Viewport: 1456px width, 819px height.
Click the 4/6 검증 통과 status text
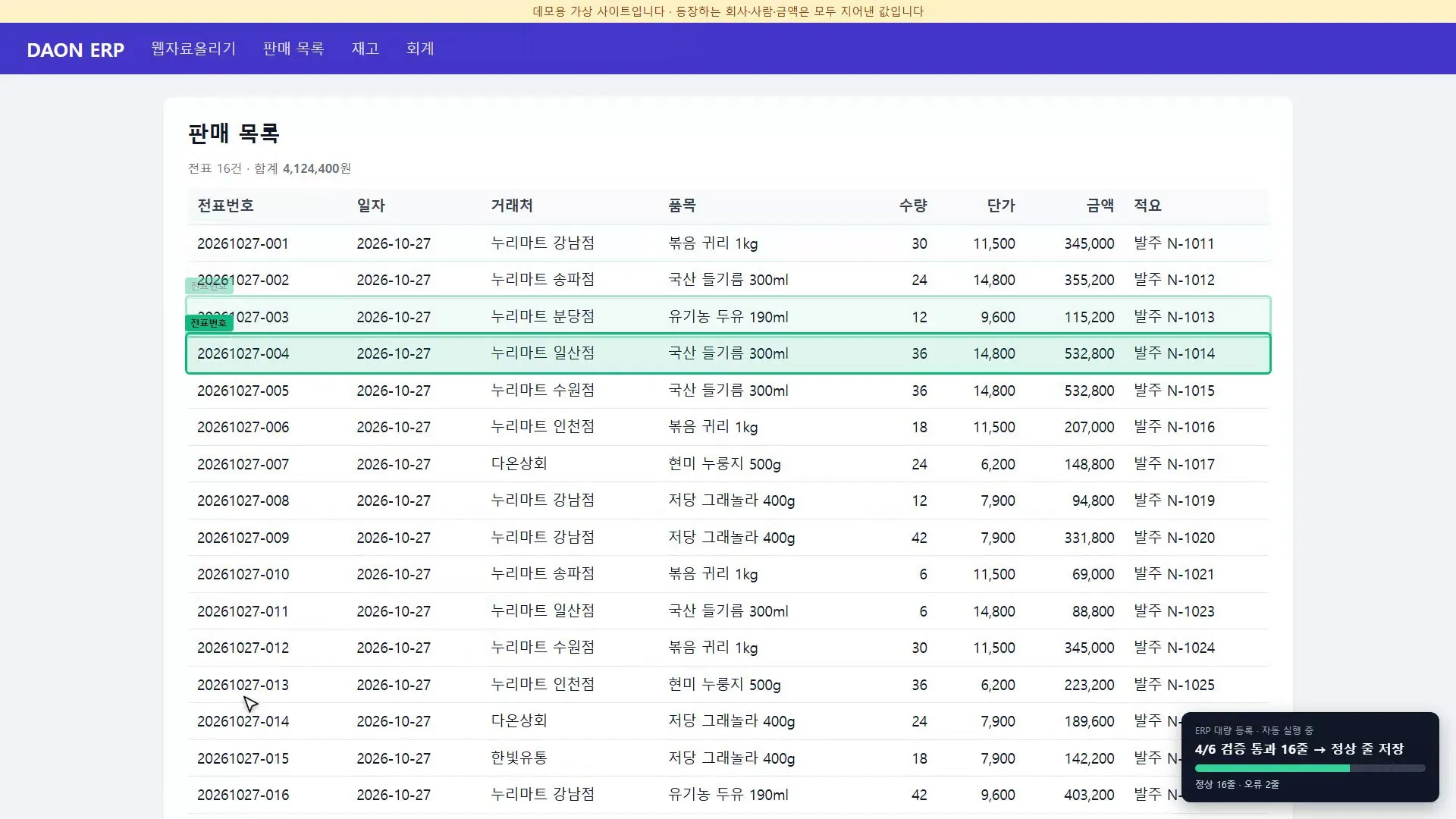(1299, 749)
